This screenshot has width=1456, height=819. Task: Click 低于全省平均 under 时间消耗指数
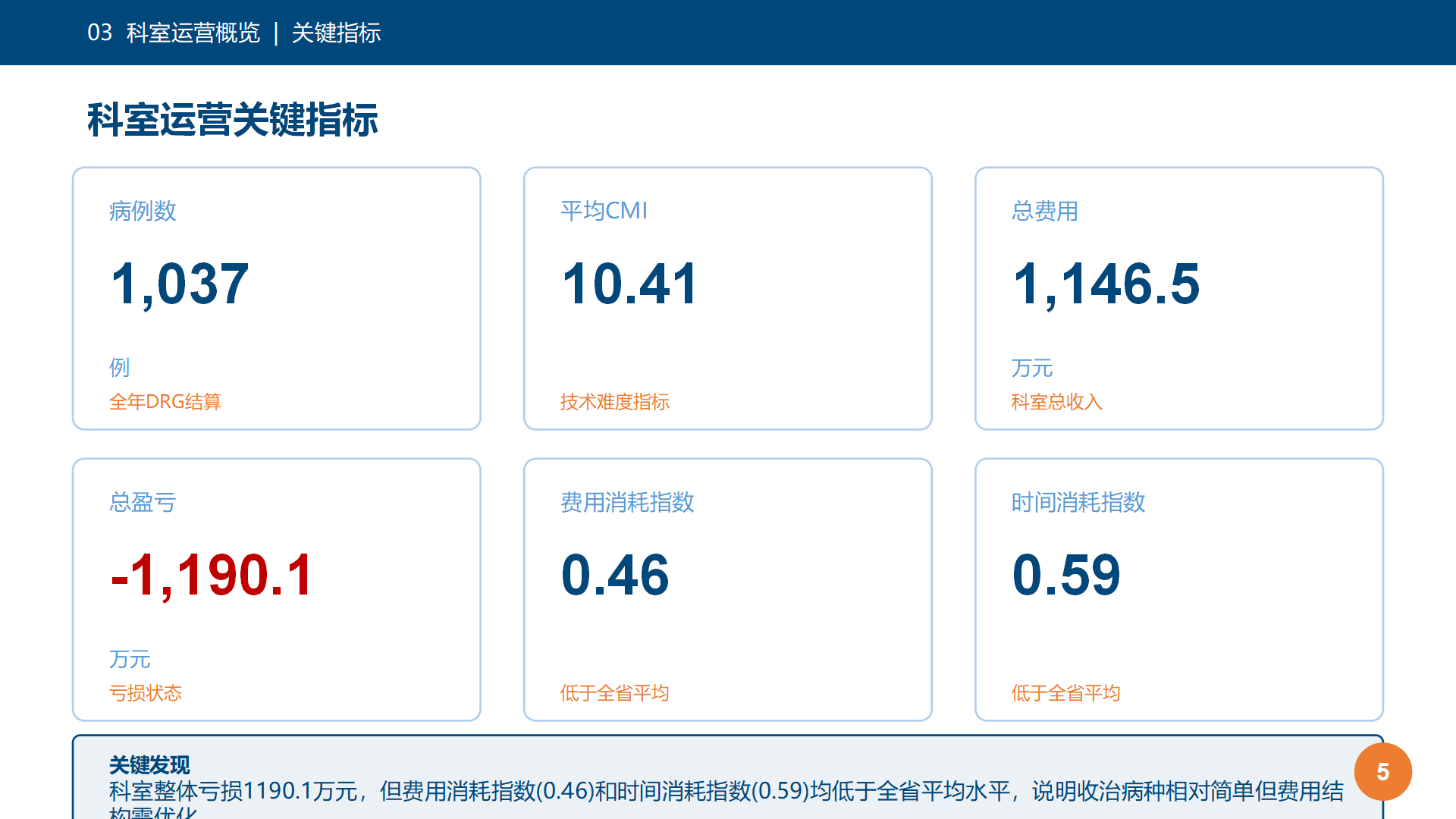(x=1066, y=692)
